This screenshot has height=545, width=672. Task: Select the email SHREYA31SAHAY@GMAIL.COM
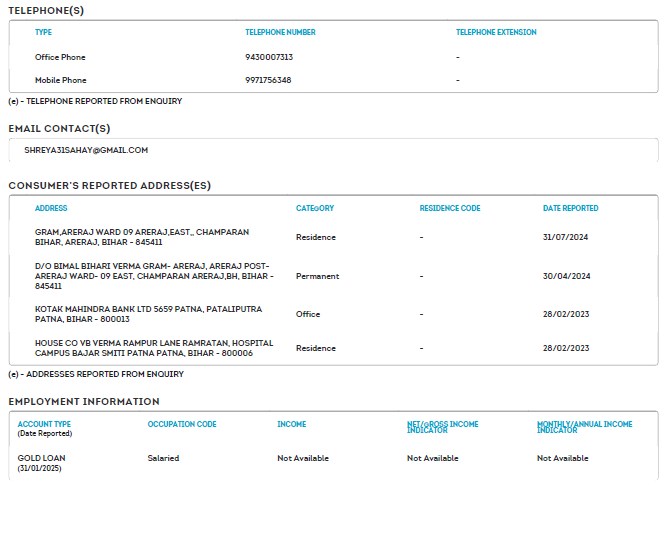pyautogui.click(x=86, y=150)
